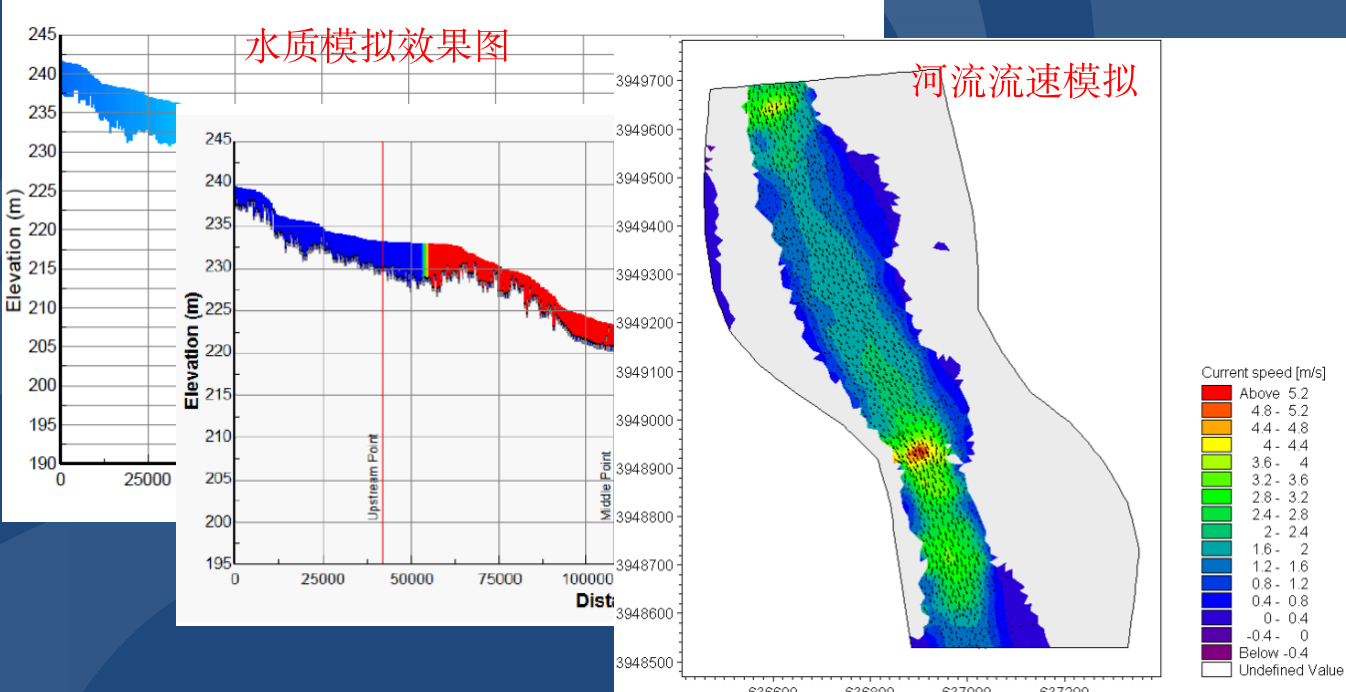Click the '0 - 0.4' blue legend swatch
This screenshot has width=1346, height=692.
1216,618
